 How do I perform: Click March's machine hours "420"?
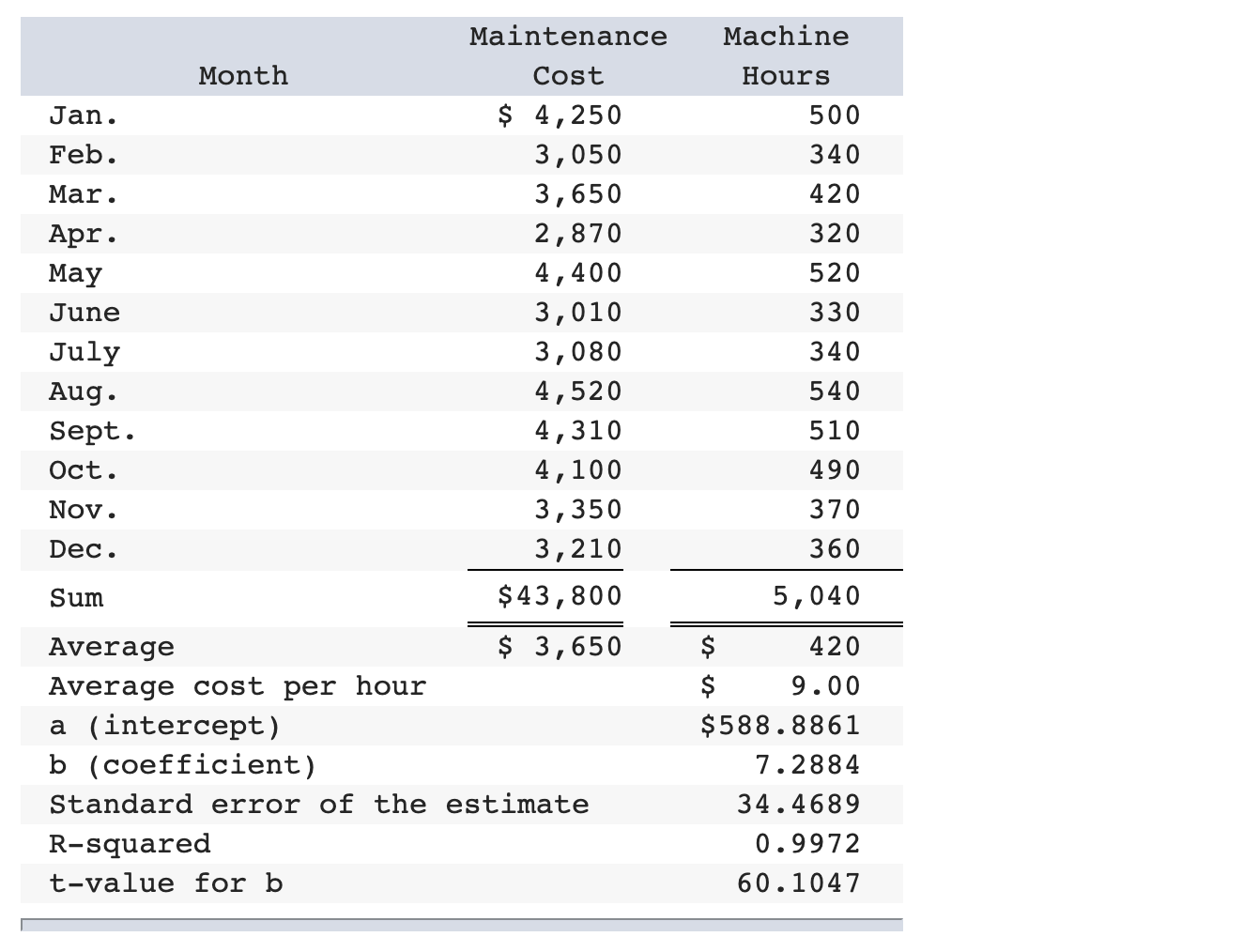(x=835, y=194)
